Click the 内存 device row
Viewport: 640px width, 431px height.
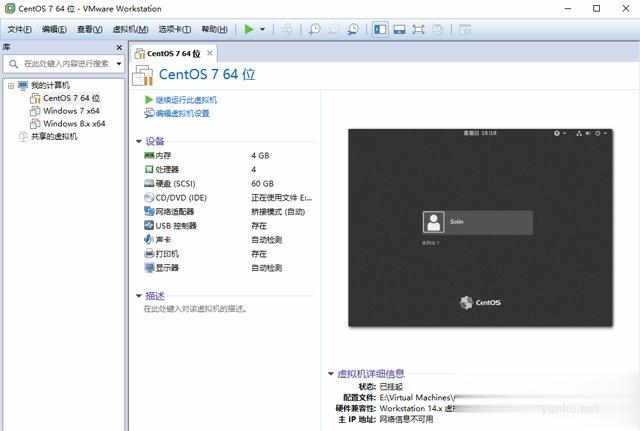[229, 156]
